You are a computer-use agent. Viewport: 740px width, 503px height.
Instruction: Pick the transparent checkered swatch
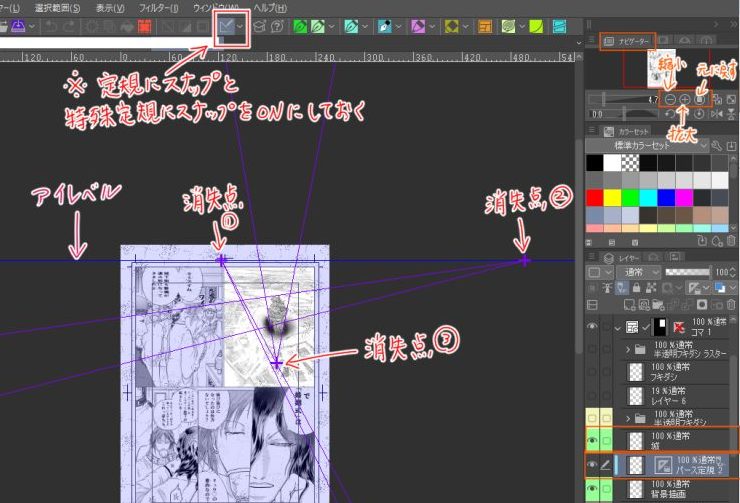coord(630,163)
